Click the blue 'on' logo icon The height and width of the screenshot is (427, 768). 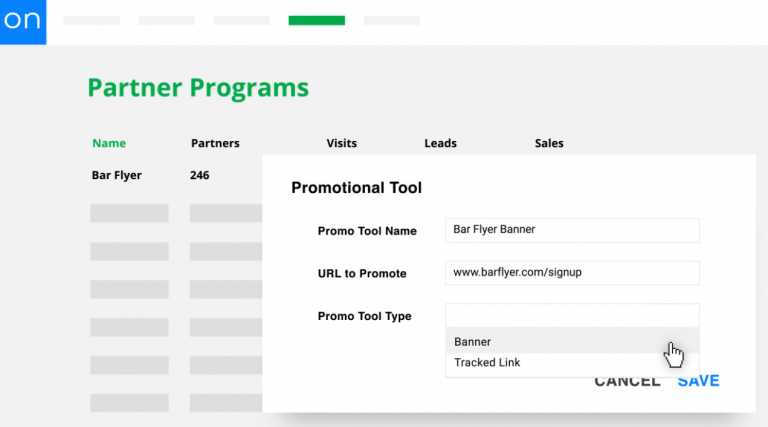(23, 22)
